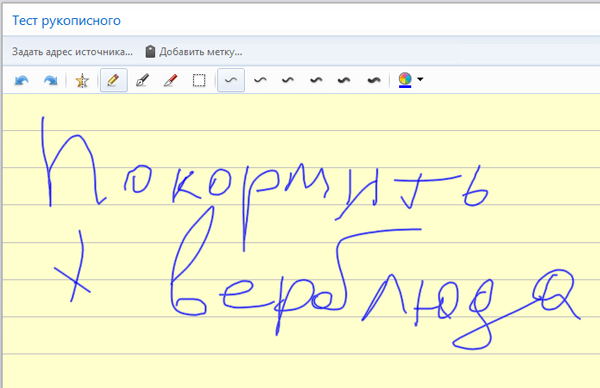600x388 pixels.
Task: Select the third line thickness option
Action: click(x=288, y=80)
